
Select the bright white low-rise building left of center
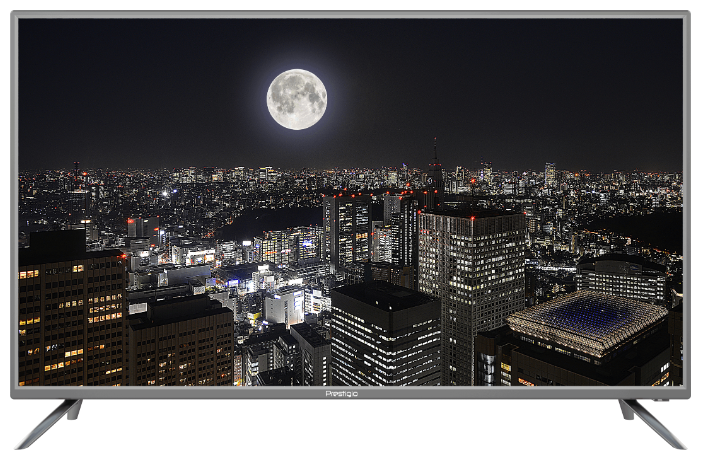(285, 306)
